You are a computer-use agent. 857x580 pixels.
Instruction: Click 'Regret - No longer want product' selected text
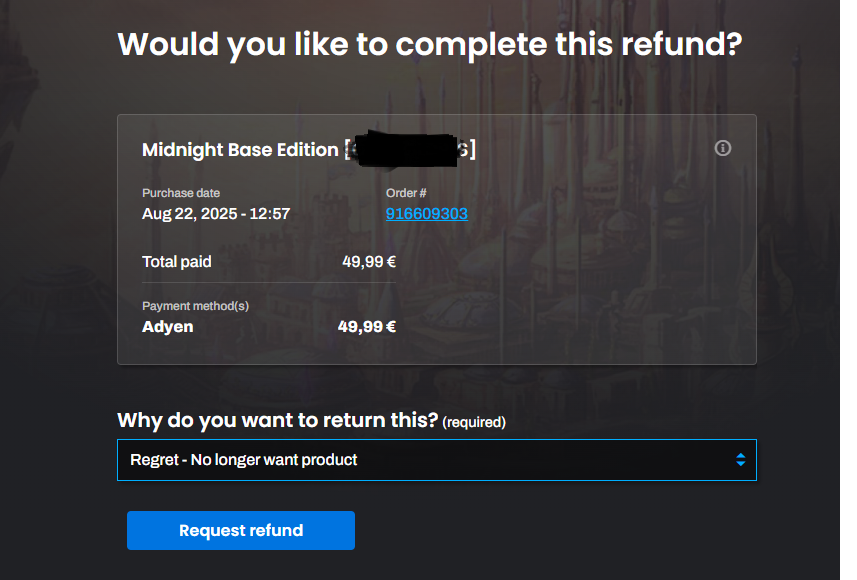click(244, 460)
